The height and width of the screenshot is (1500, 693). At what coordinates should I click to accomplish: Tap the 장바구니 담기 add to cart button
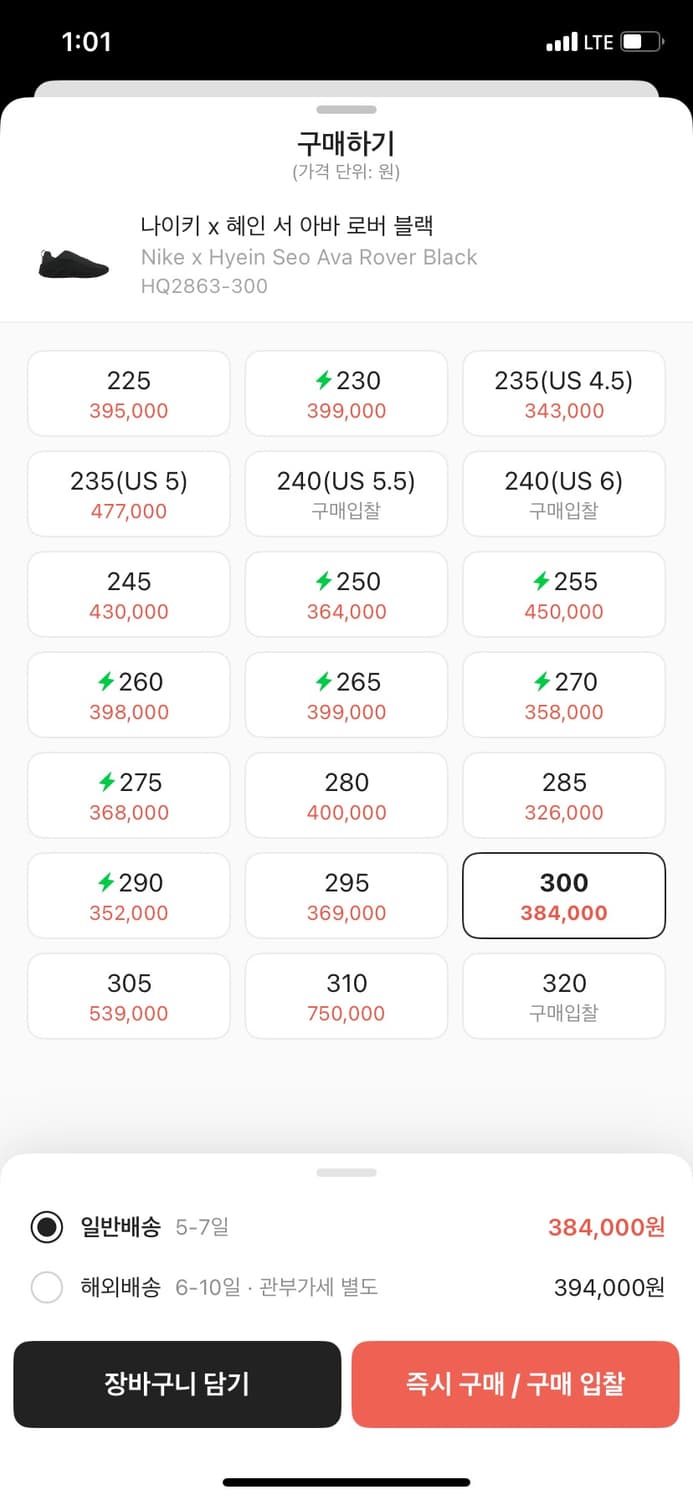pyautogui.click(x=177, y=1384)
